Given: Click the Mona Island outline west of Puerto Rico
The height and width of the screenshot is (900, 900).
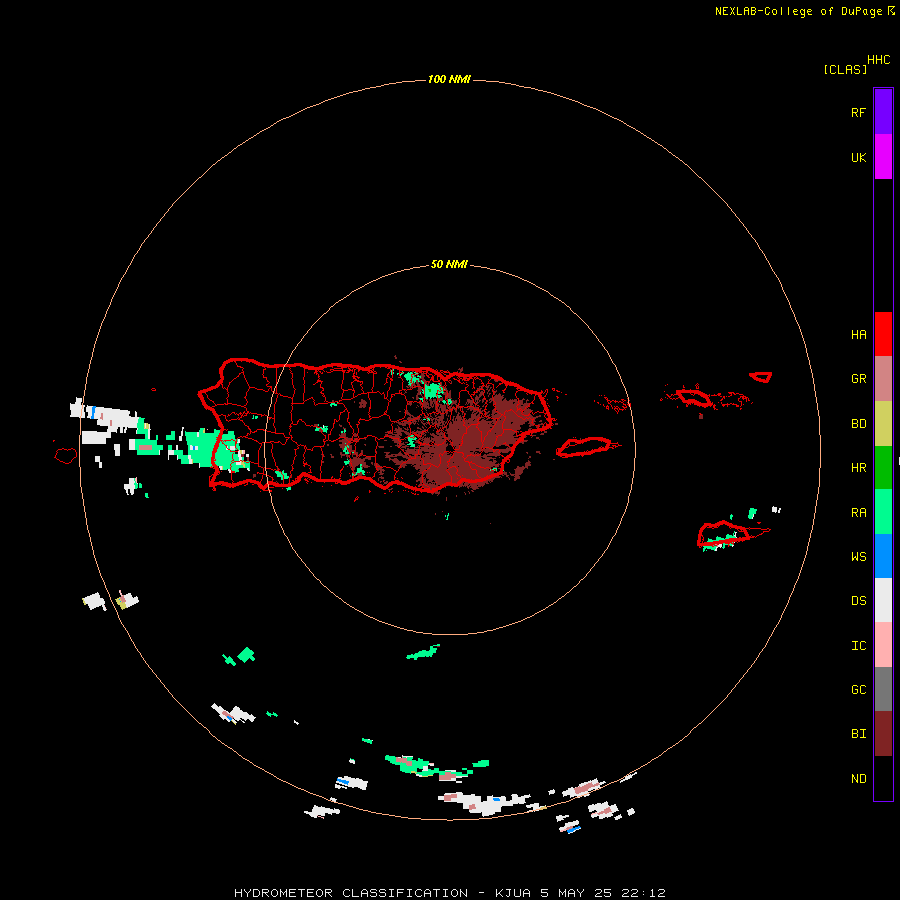Looking at the screenshot, I should pos(65,456).
